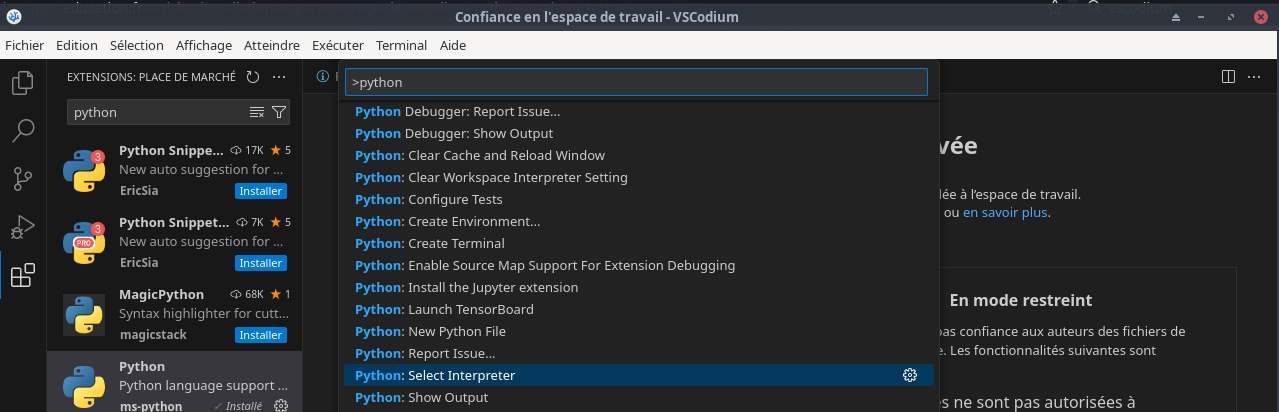Click the Extensions icon in activity bar
This screenshot has height=412, width=1279.
22,275
